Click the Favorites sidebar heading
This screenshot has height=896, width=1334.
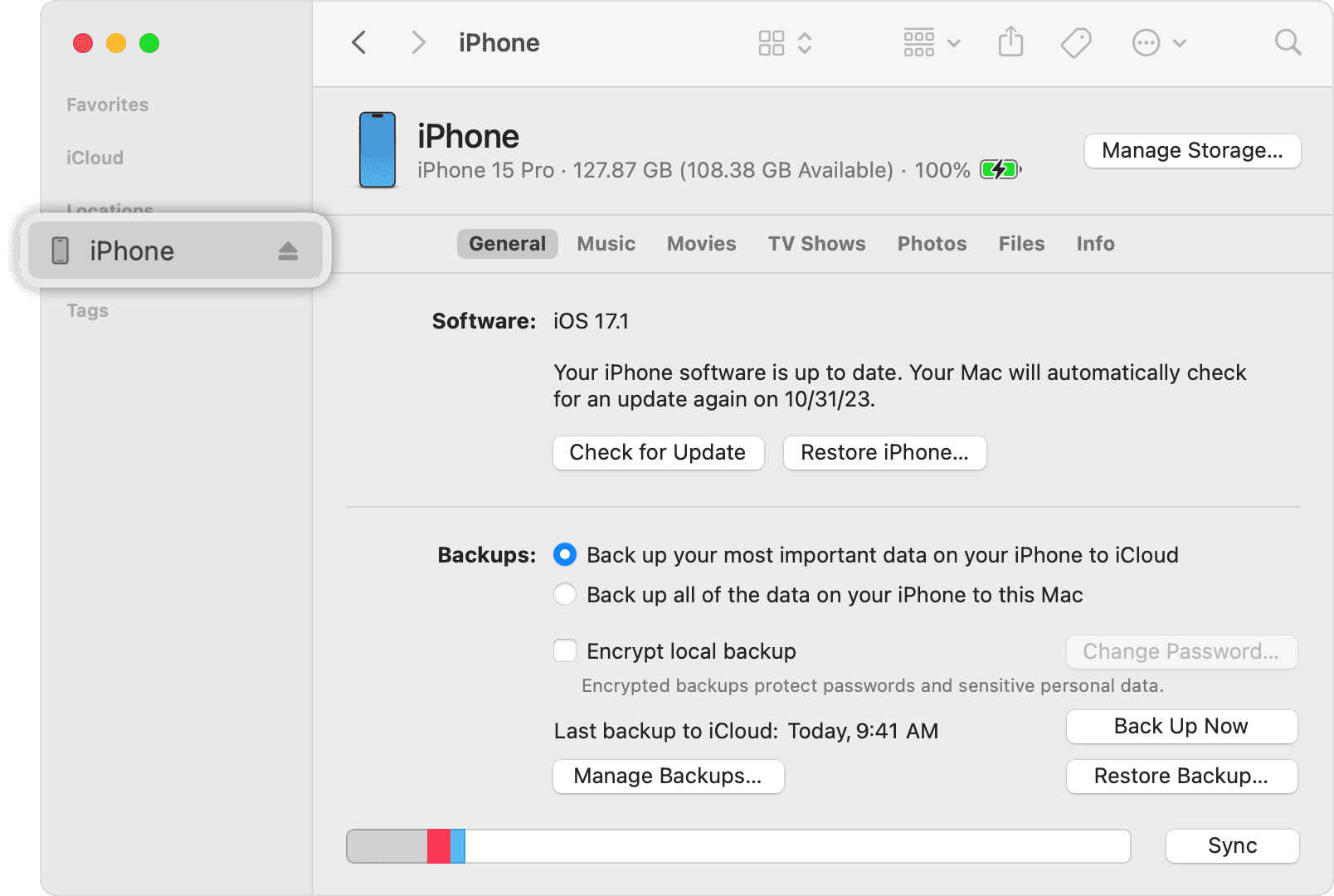click(x=108, y=105)
